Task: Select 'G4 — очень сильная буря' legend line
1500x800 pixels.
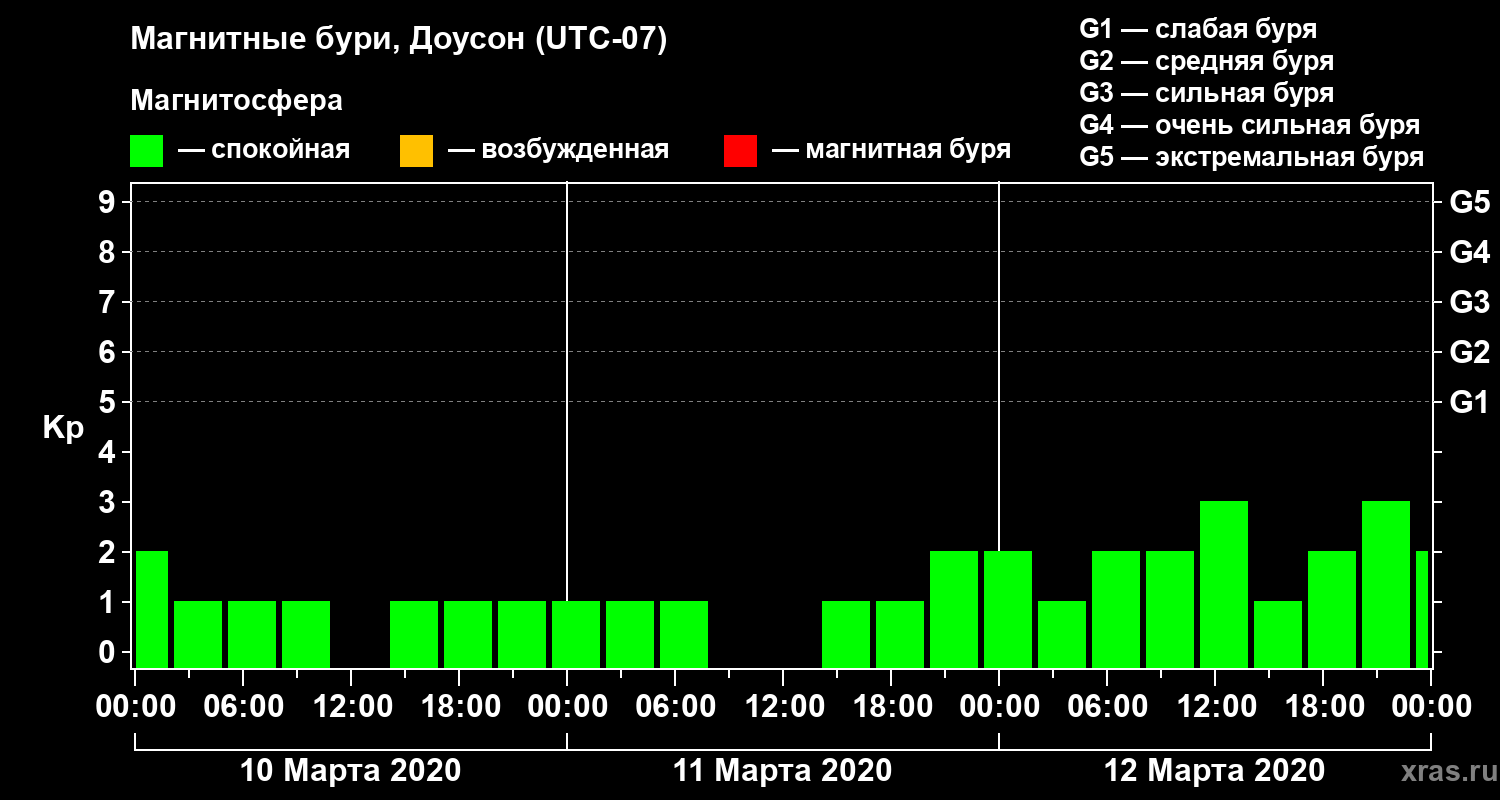Action: click(1249, 125)
